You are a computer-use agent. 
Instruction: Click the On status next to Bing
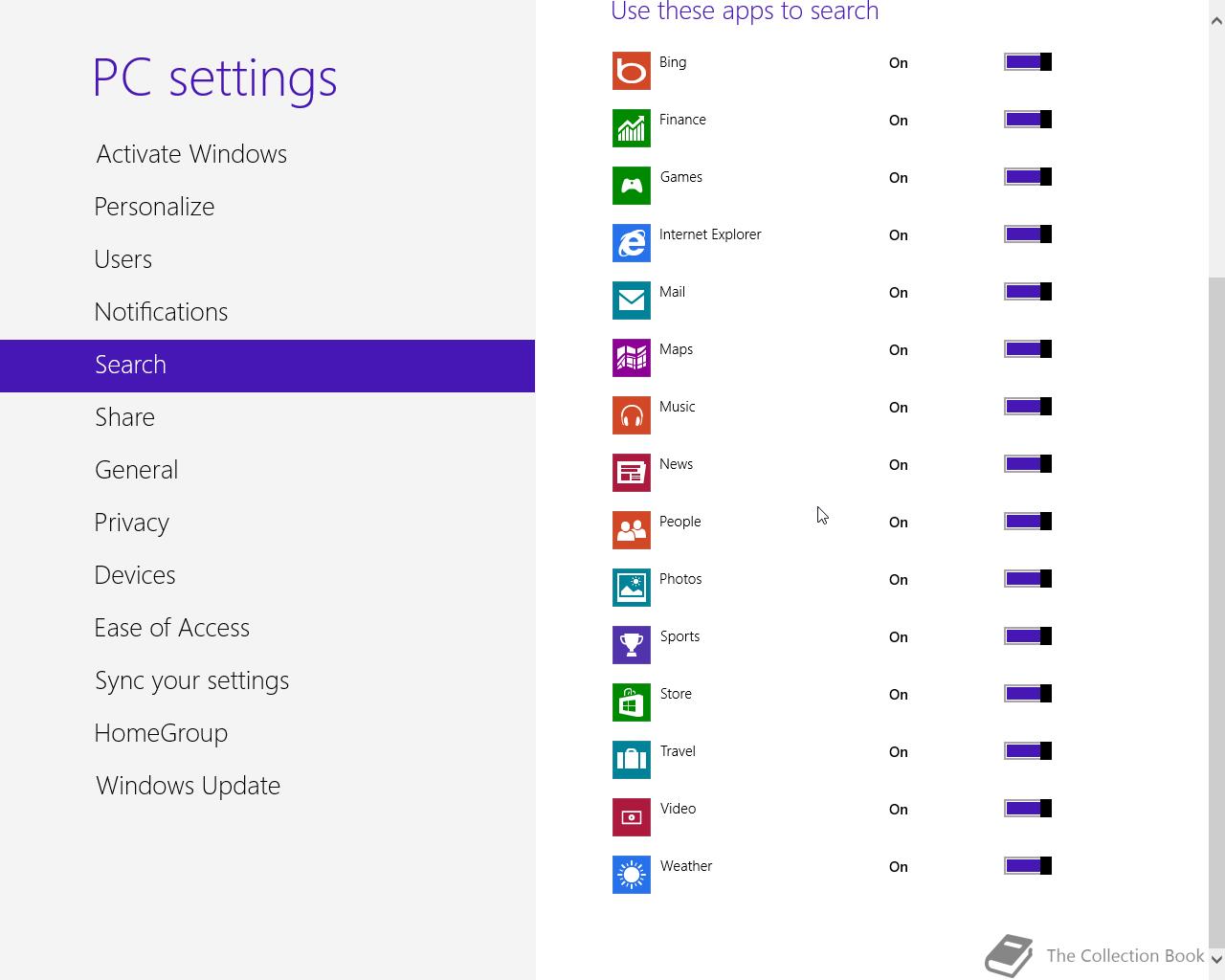[x=898, y=63]
